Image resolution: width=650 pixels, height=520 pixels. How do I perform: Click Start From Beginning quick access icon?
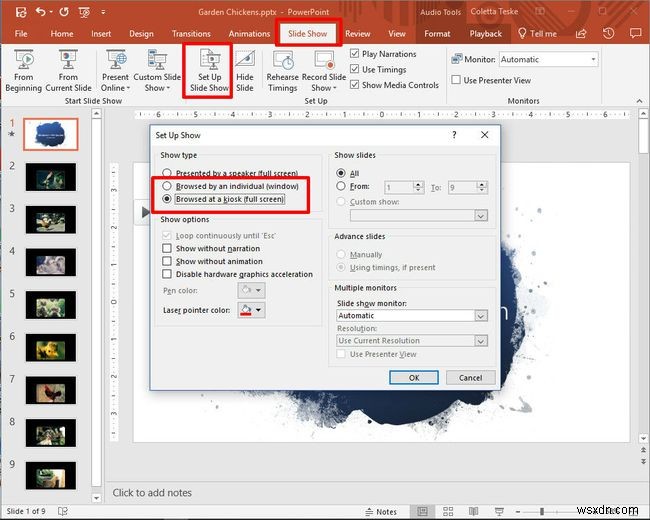click(x=84, y=12)
